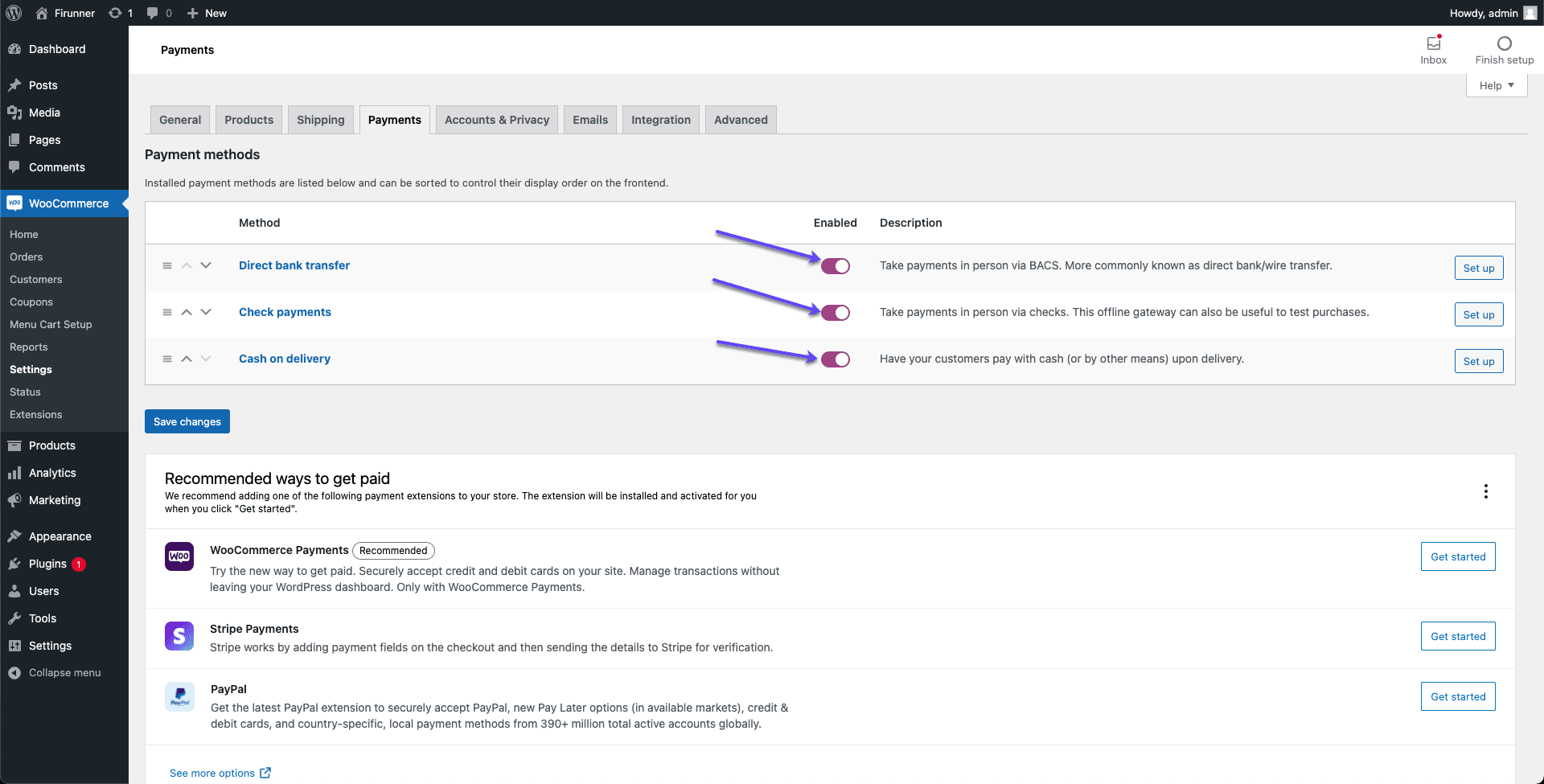Click Set up for Cash on delivery

pos(1479,361)
